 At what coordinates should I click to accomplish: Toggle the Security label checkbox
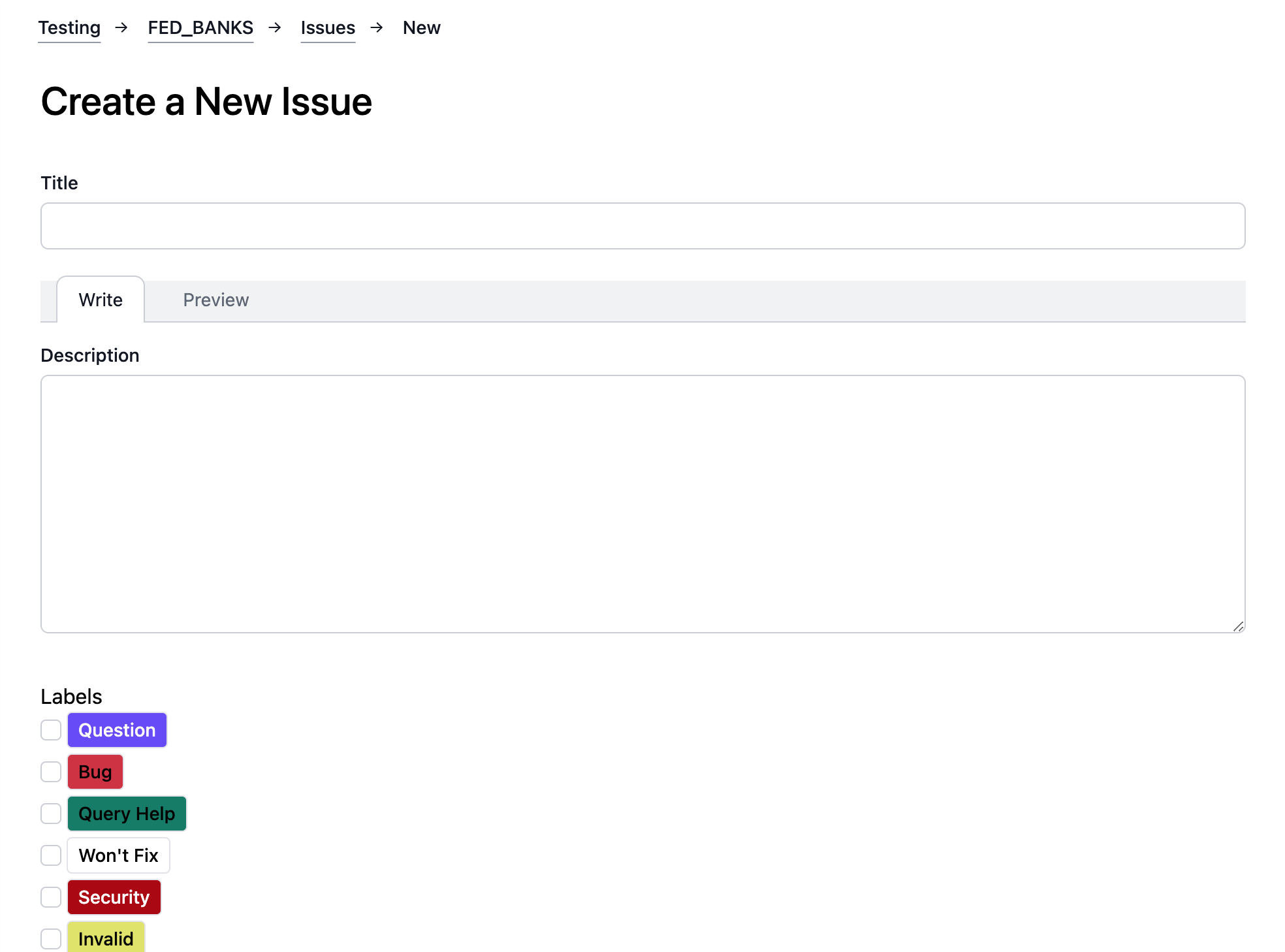click(x=51, y=897)
